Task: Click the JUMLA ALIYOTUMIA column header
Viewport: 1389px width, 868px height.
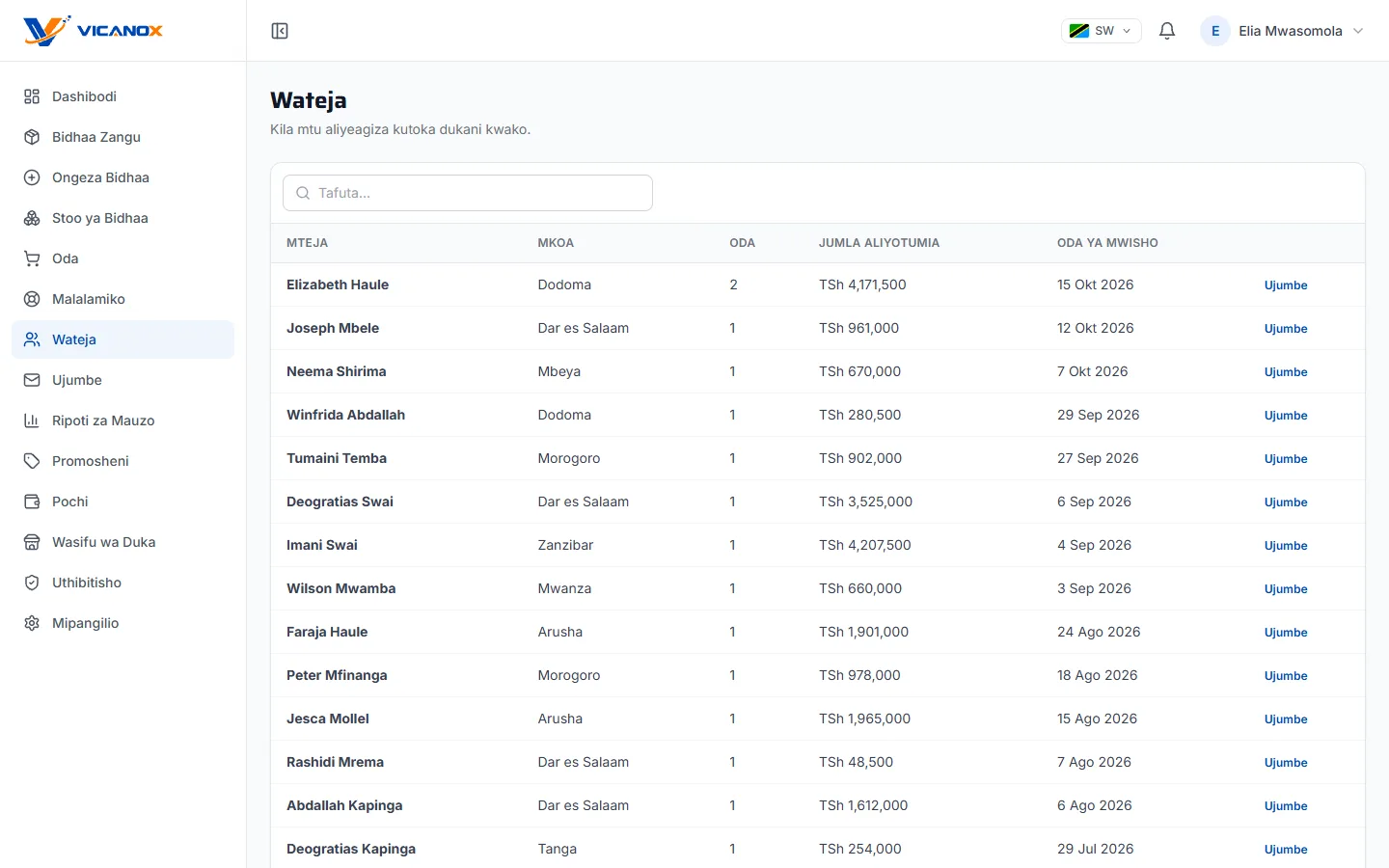Action: coord(879,243)
